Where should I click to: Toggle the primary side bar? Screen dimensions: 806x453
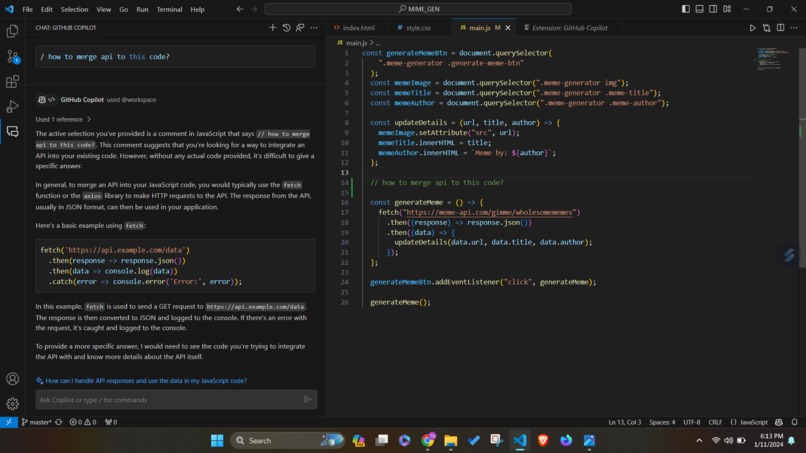[x=686, y=9]
